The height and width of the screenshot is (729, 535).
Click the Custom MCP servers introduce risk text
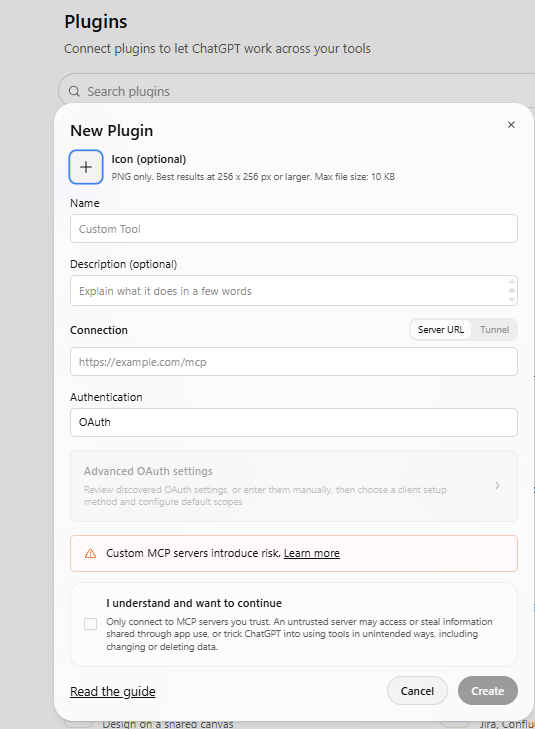point(193,553)
